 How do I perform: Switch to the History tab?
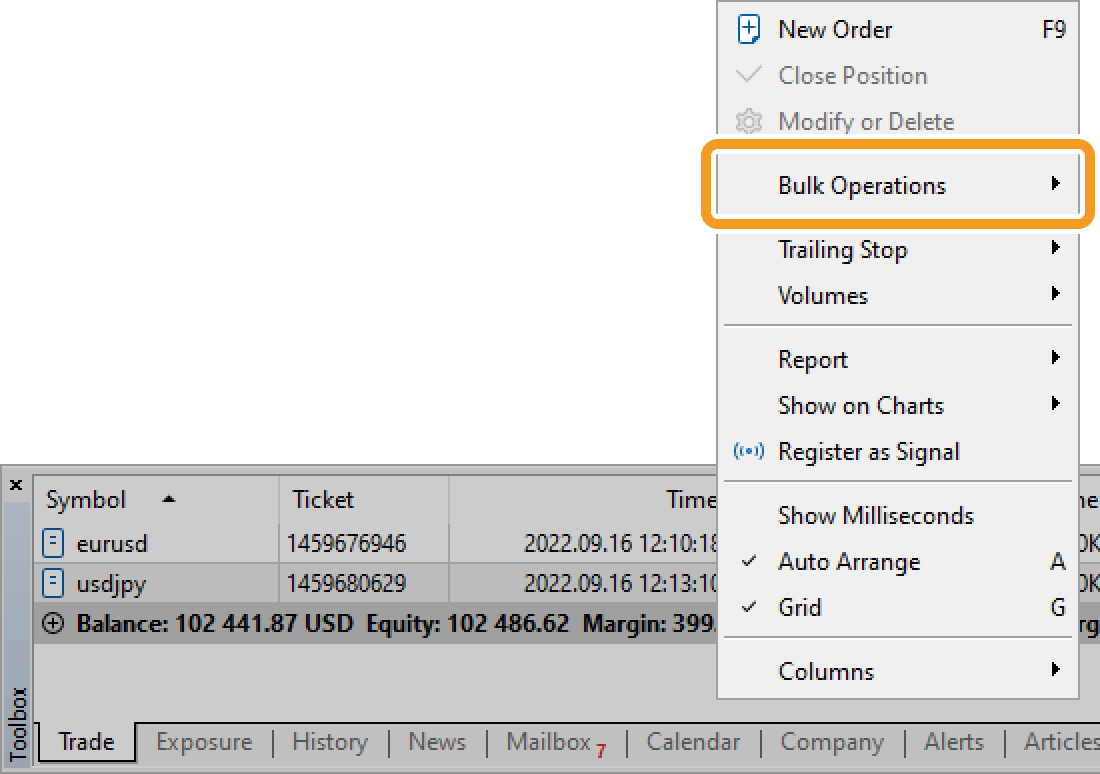coord(330,742)
